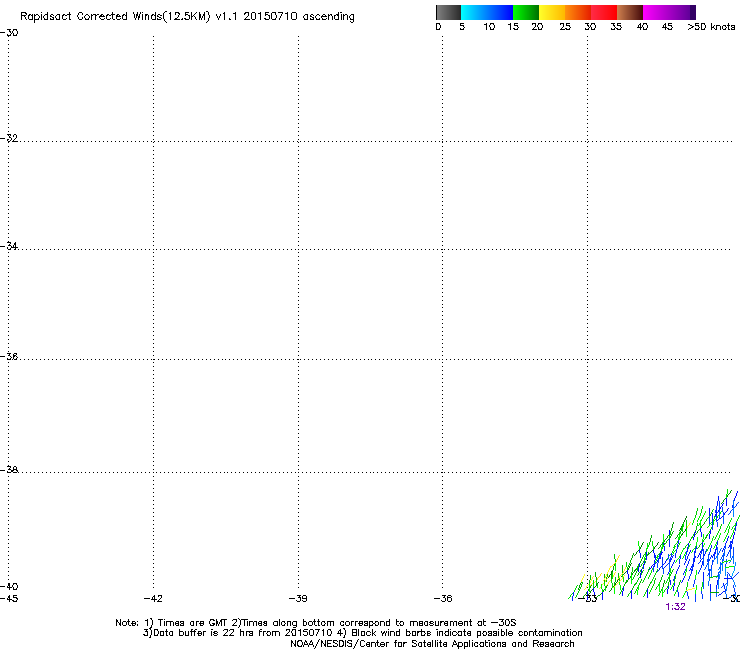
Task: Click the -42 longitude axis label
Action: [153, 599]
